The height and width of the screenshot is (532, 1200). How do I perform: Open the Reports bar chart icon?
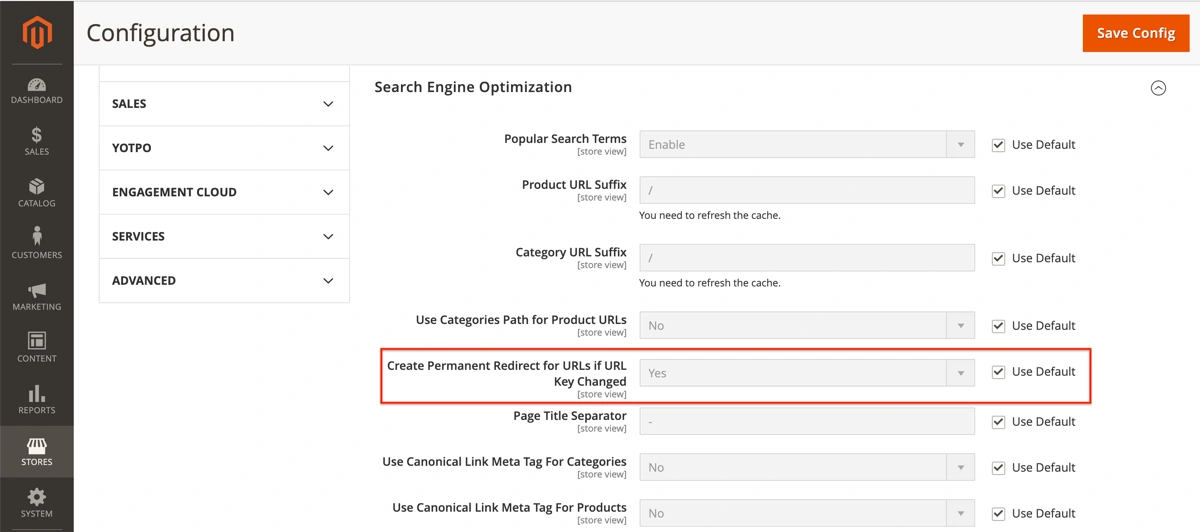37,394
